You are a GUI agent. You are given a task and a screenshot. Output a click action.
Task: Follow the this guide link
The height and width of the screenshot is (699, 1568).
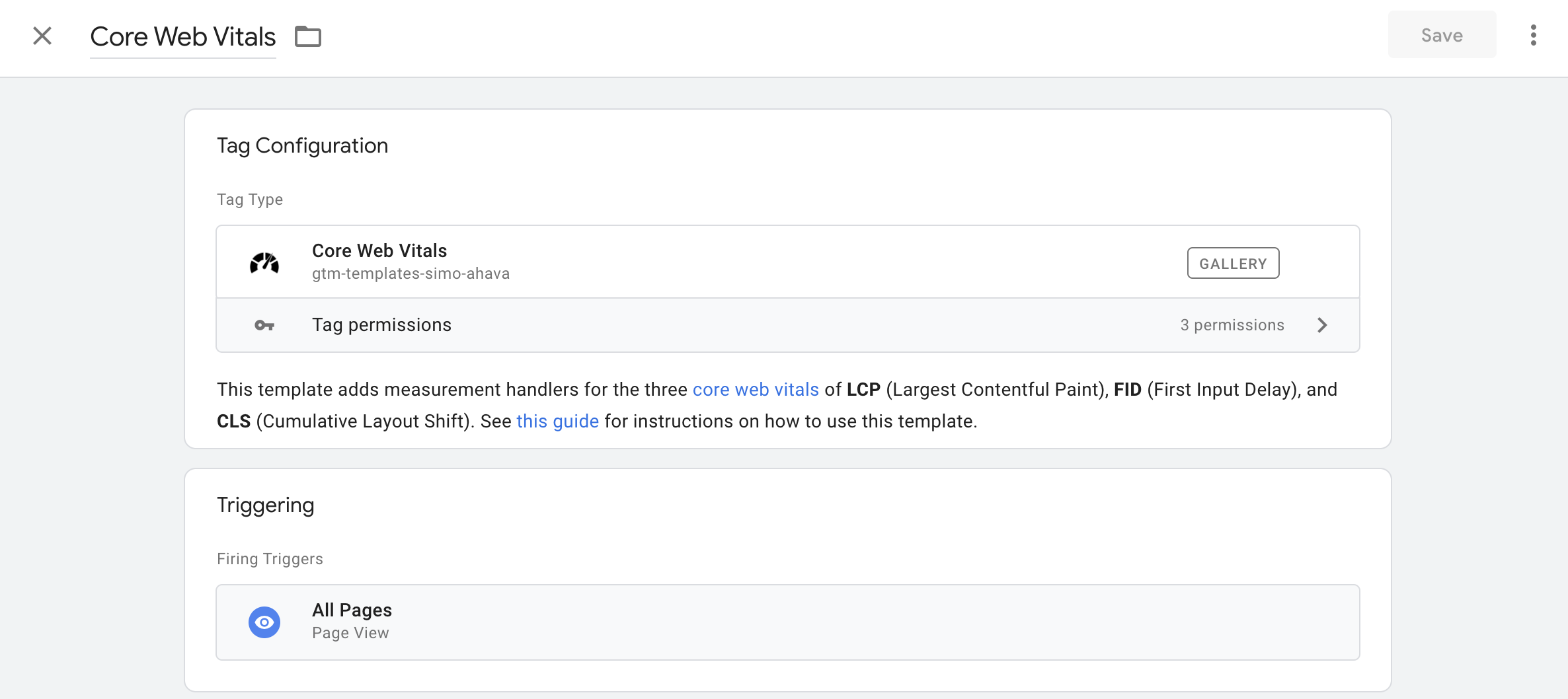[x=557, y=421]
